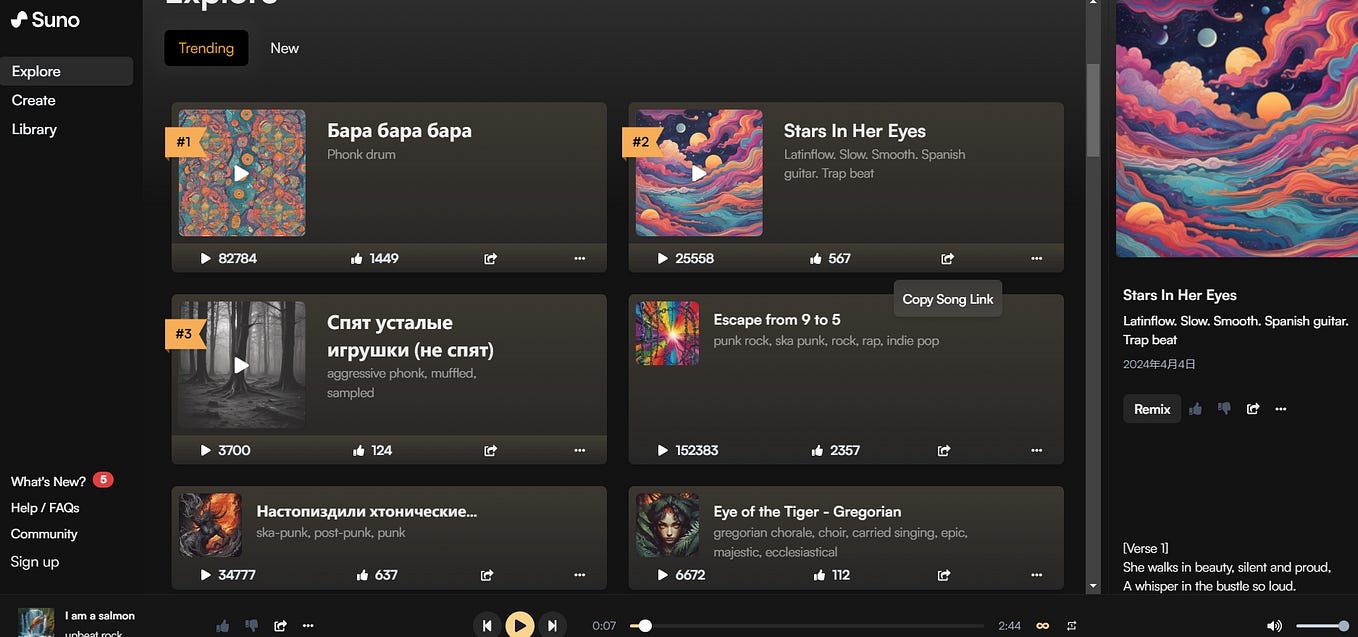Open the Sign up link
The height and width of the screenshot is (637, 1358).
35,562
